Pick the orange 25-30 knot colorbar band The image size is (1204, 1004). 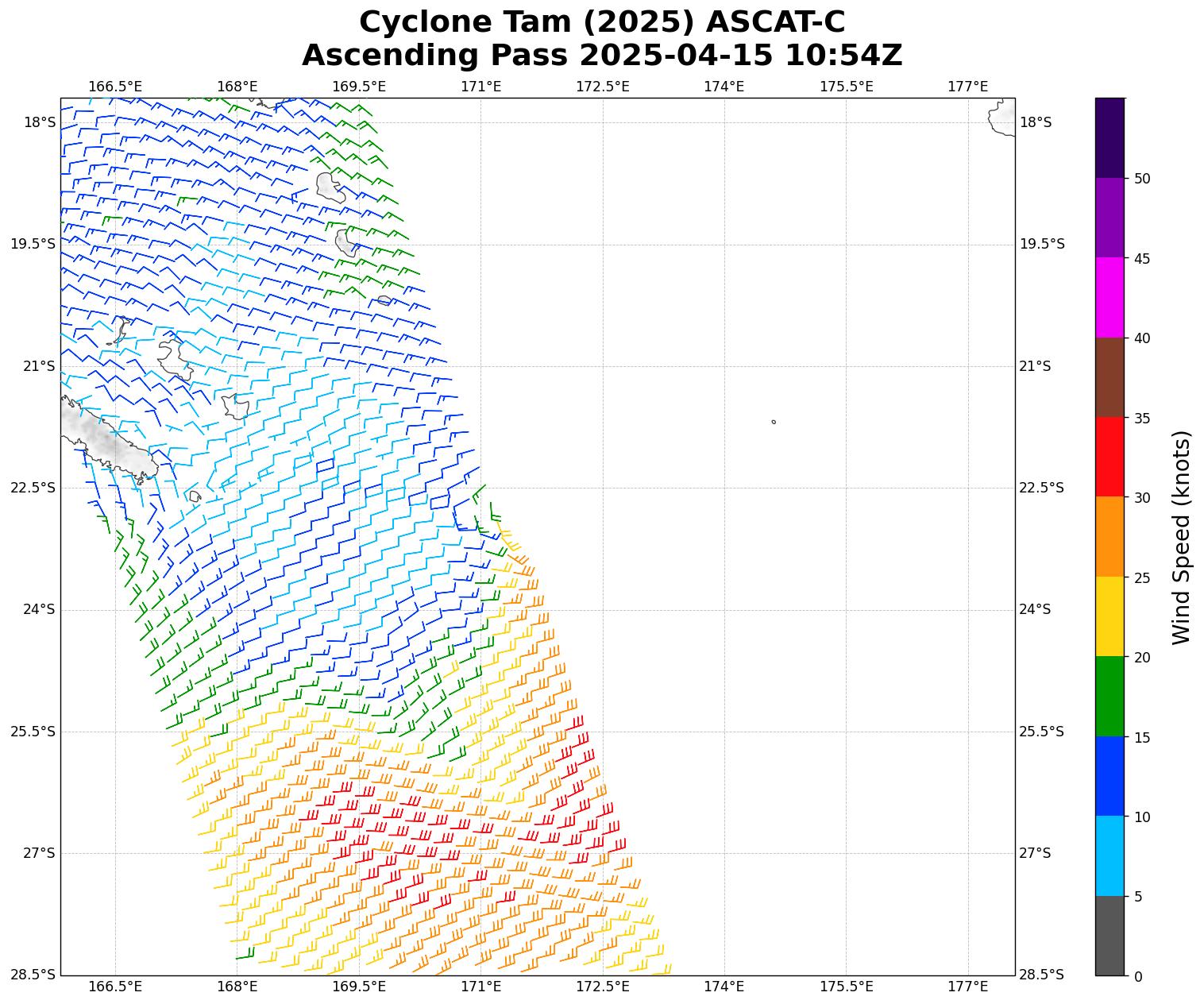coord(1109,536)
